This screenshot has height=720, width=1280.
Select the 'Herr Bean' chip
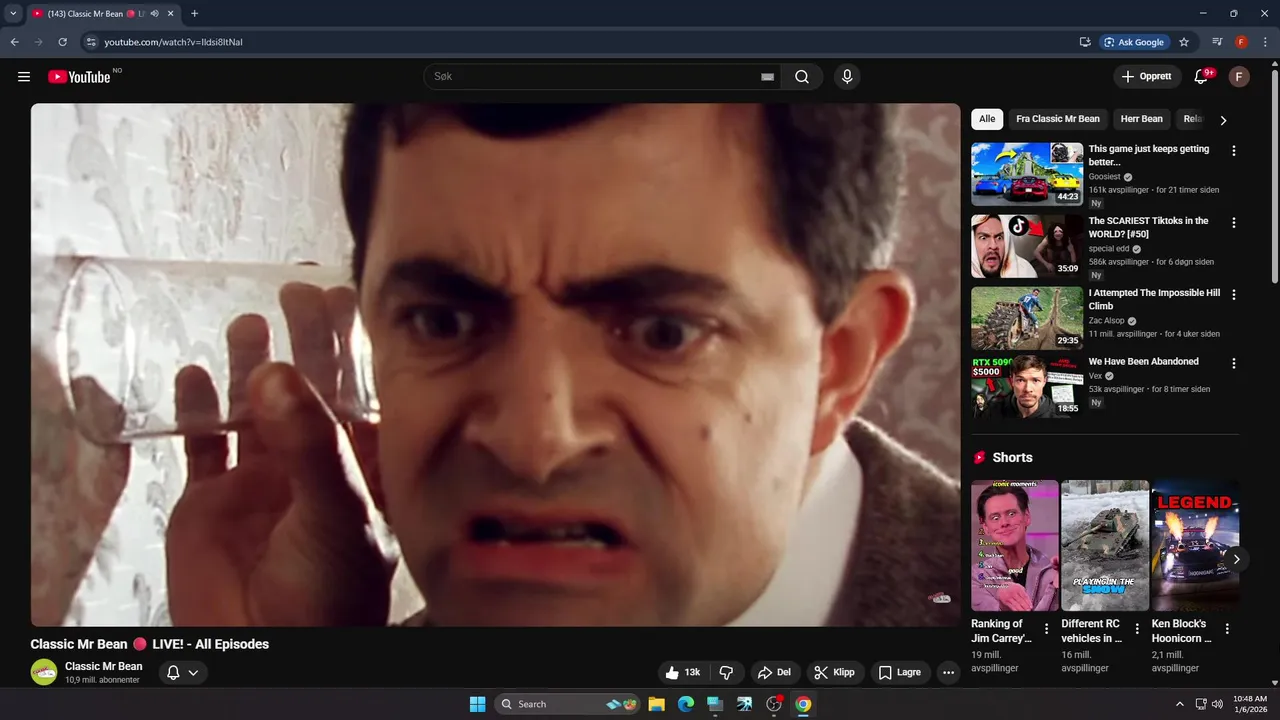click(1142, 119)
